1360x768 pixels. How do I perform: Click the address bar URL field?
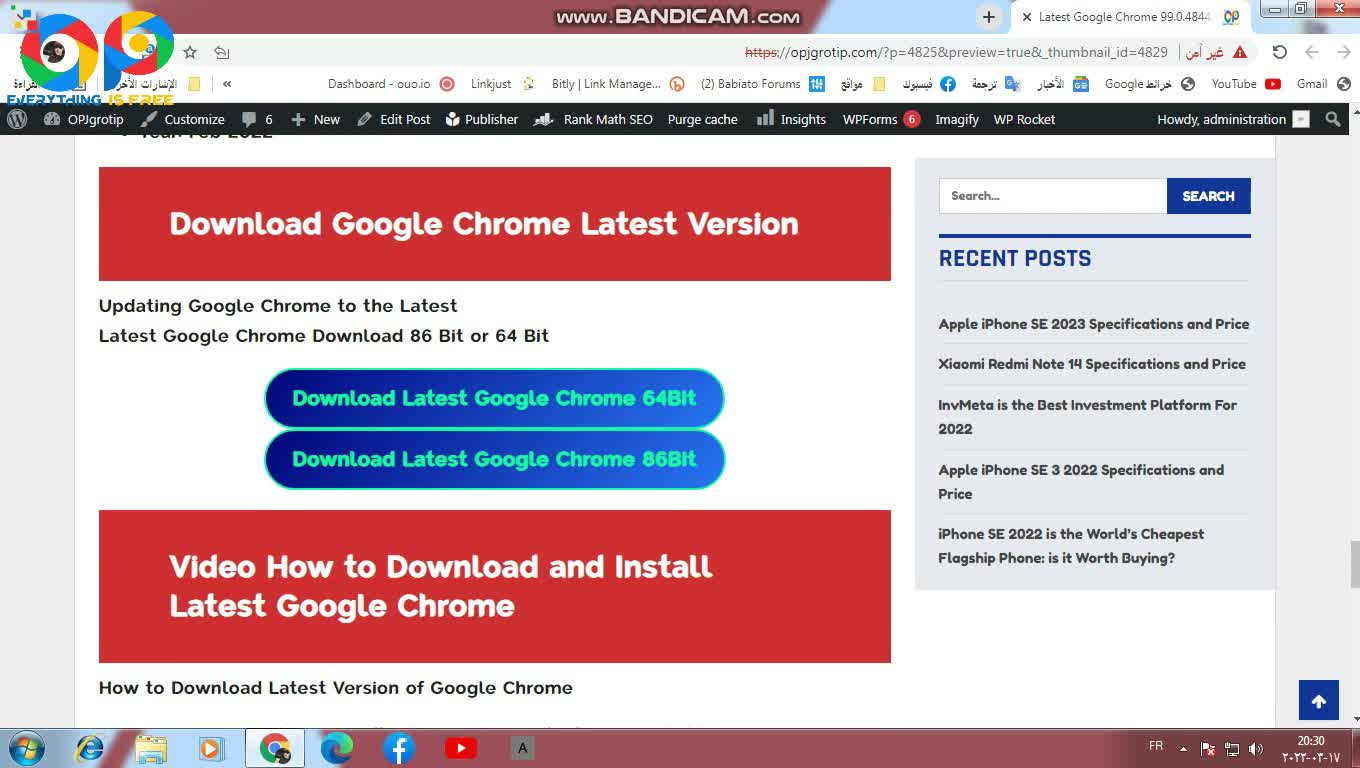[x=955, y=52]
